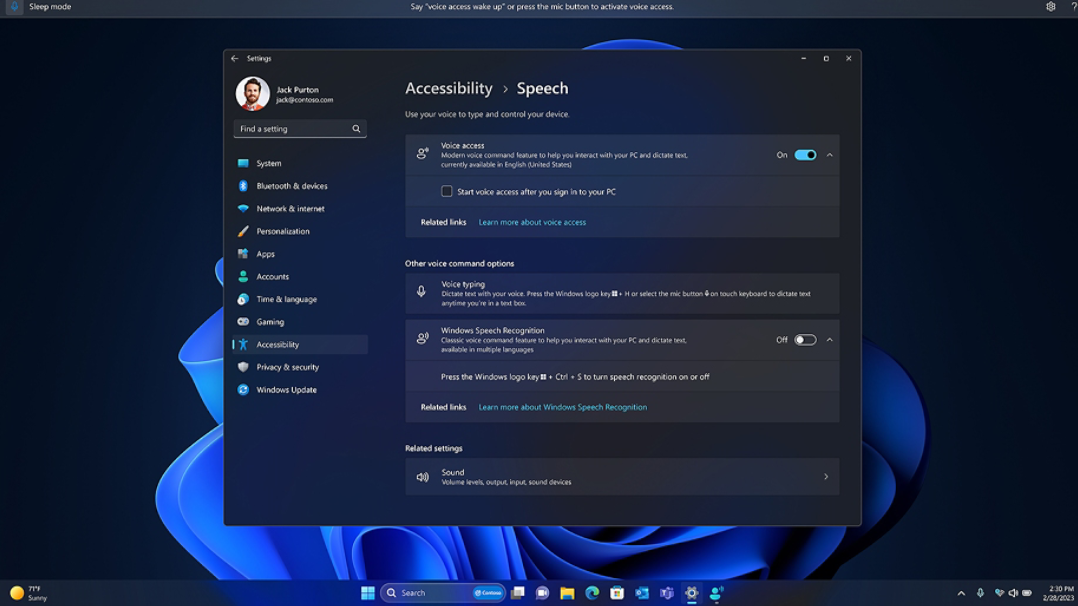Open the System settings category
The height and width of the screenshot is (606, 1078).
point(300,163)
